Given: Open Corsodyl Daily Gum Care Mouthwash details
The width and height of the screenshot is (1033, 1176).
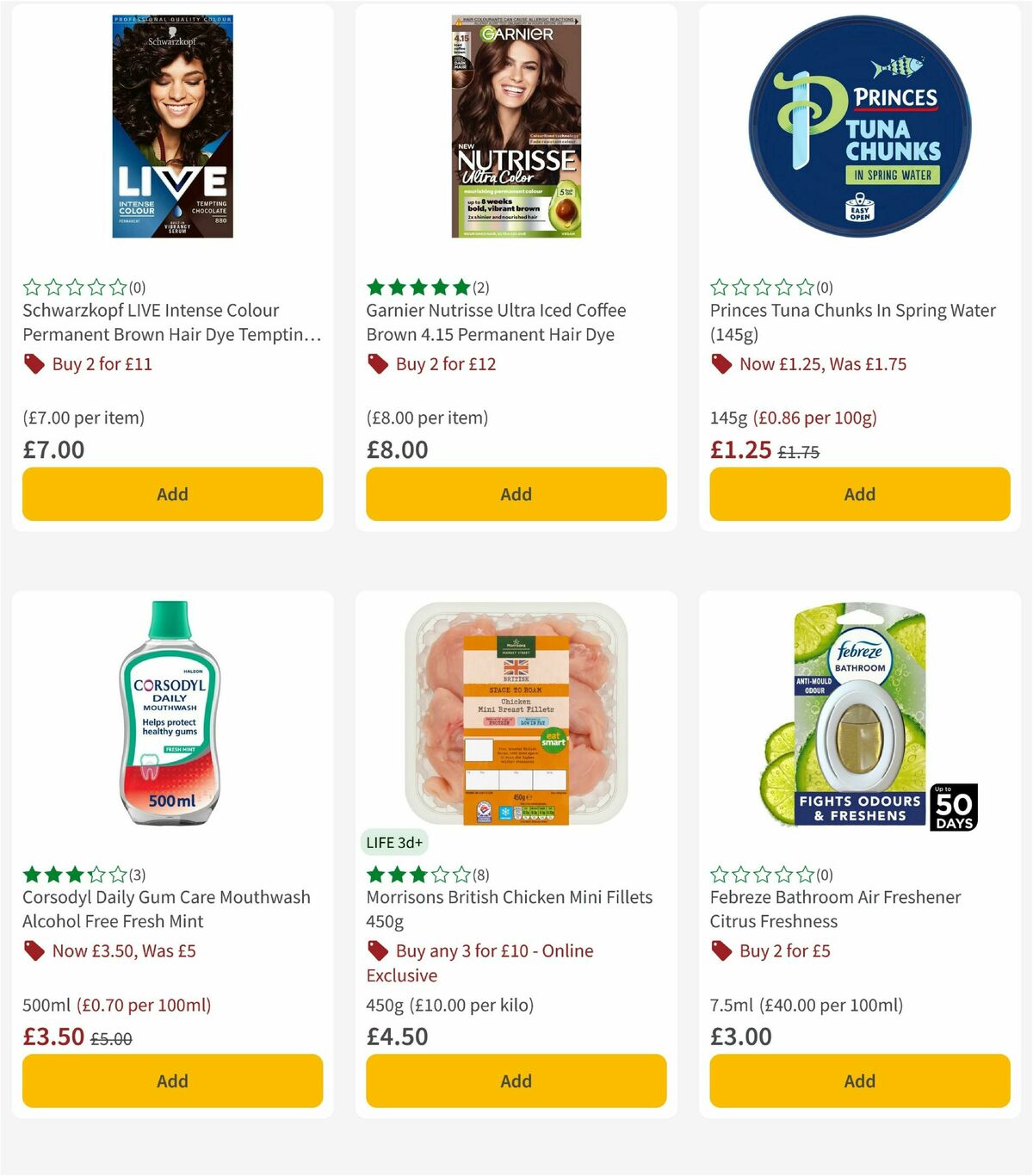Looking at the screenshot, I should click(x=165, y=909).
